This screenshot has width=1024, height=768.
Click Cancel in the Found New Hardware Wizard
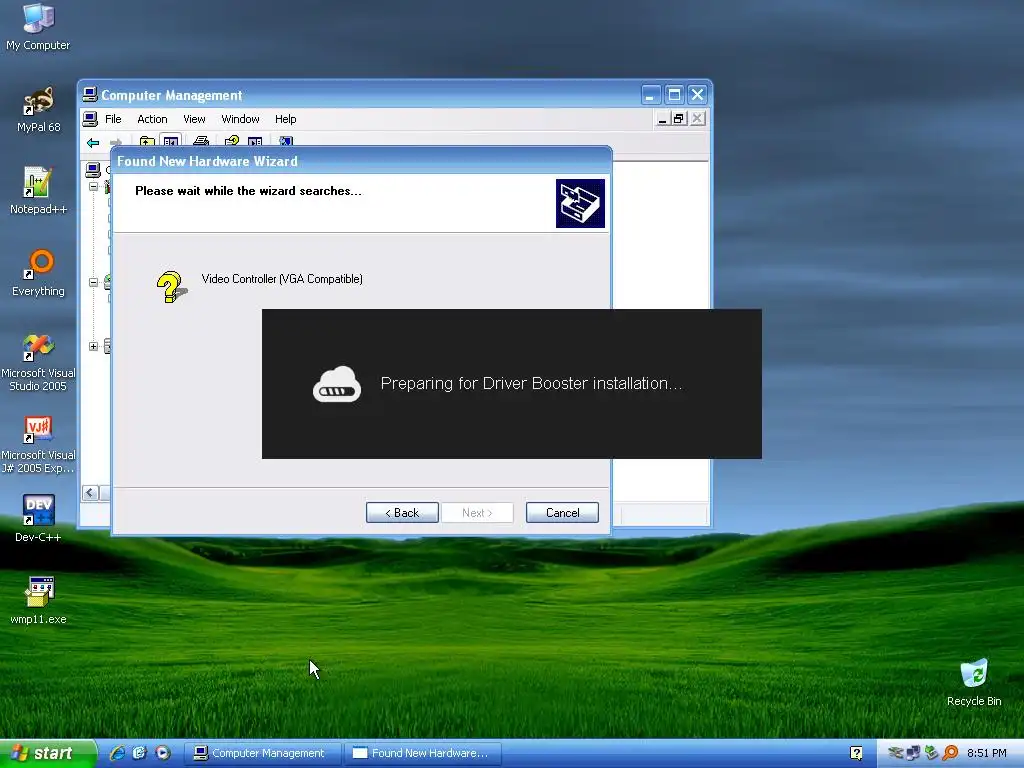pos(562,513)
